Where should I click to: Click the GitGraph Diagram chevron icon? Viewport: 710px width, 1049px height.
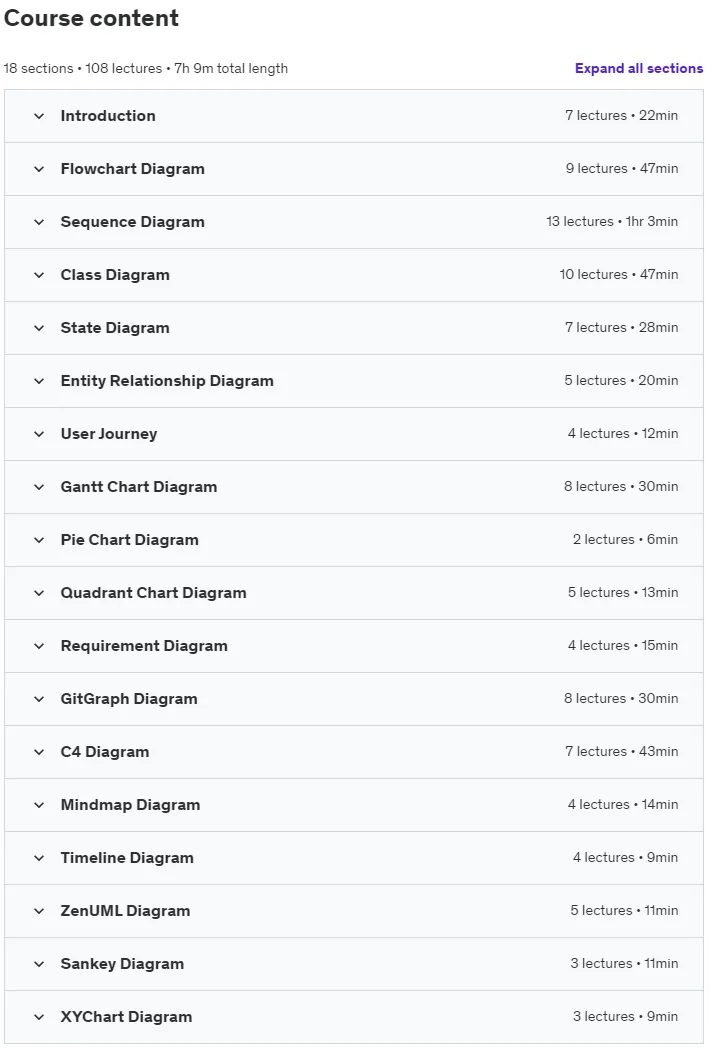(39, 699)
